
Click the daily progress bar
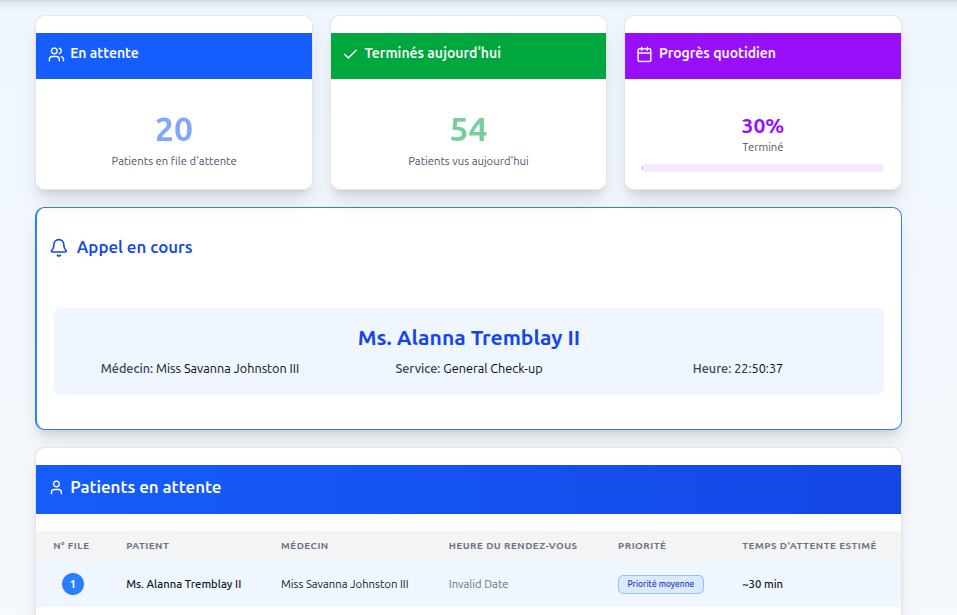(762, 168)
